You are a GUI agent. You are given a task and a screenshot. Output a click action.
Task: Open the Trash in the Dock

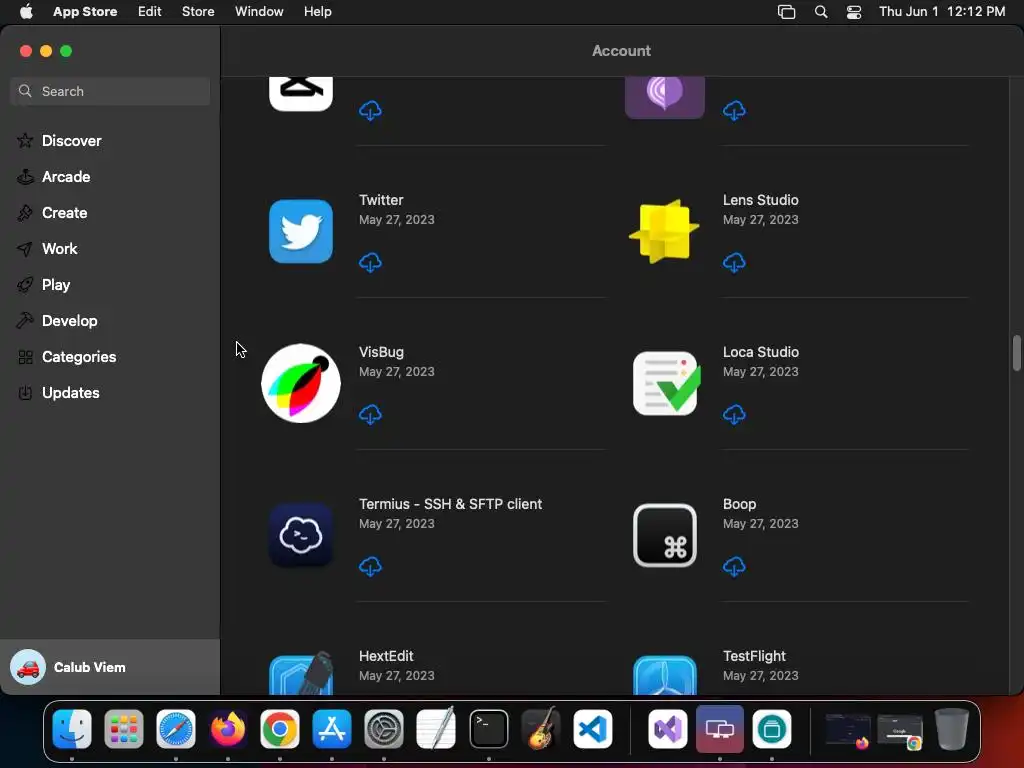952,729
